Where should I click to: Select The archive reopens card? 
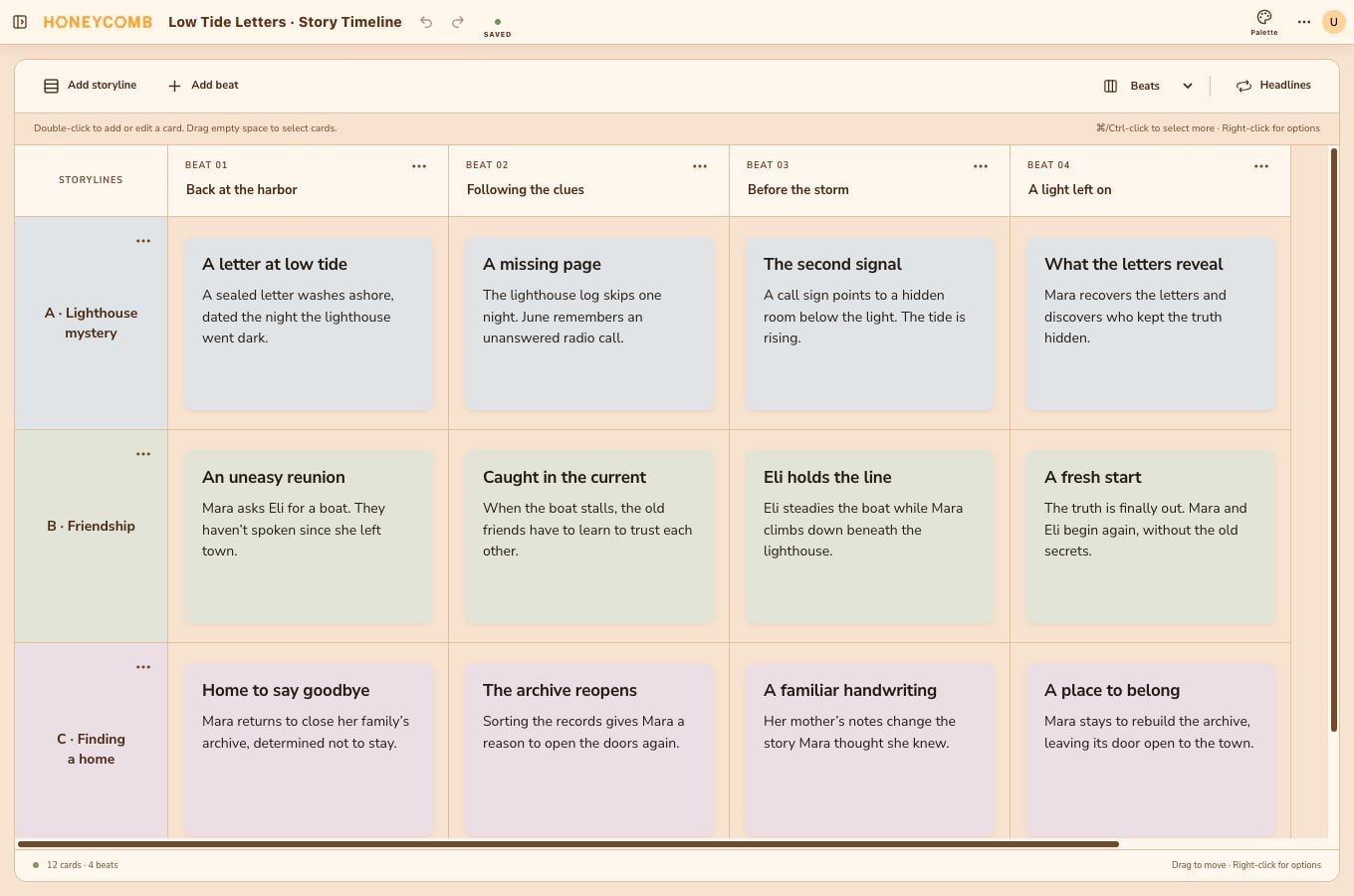click(589, 750)
